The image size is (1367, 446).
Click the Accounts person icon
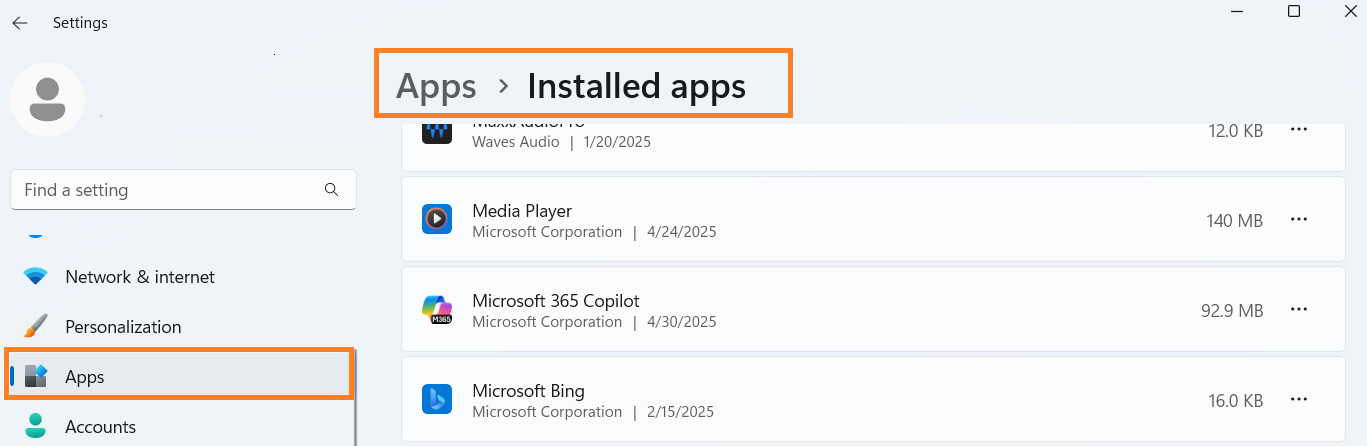(36, 426)
